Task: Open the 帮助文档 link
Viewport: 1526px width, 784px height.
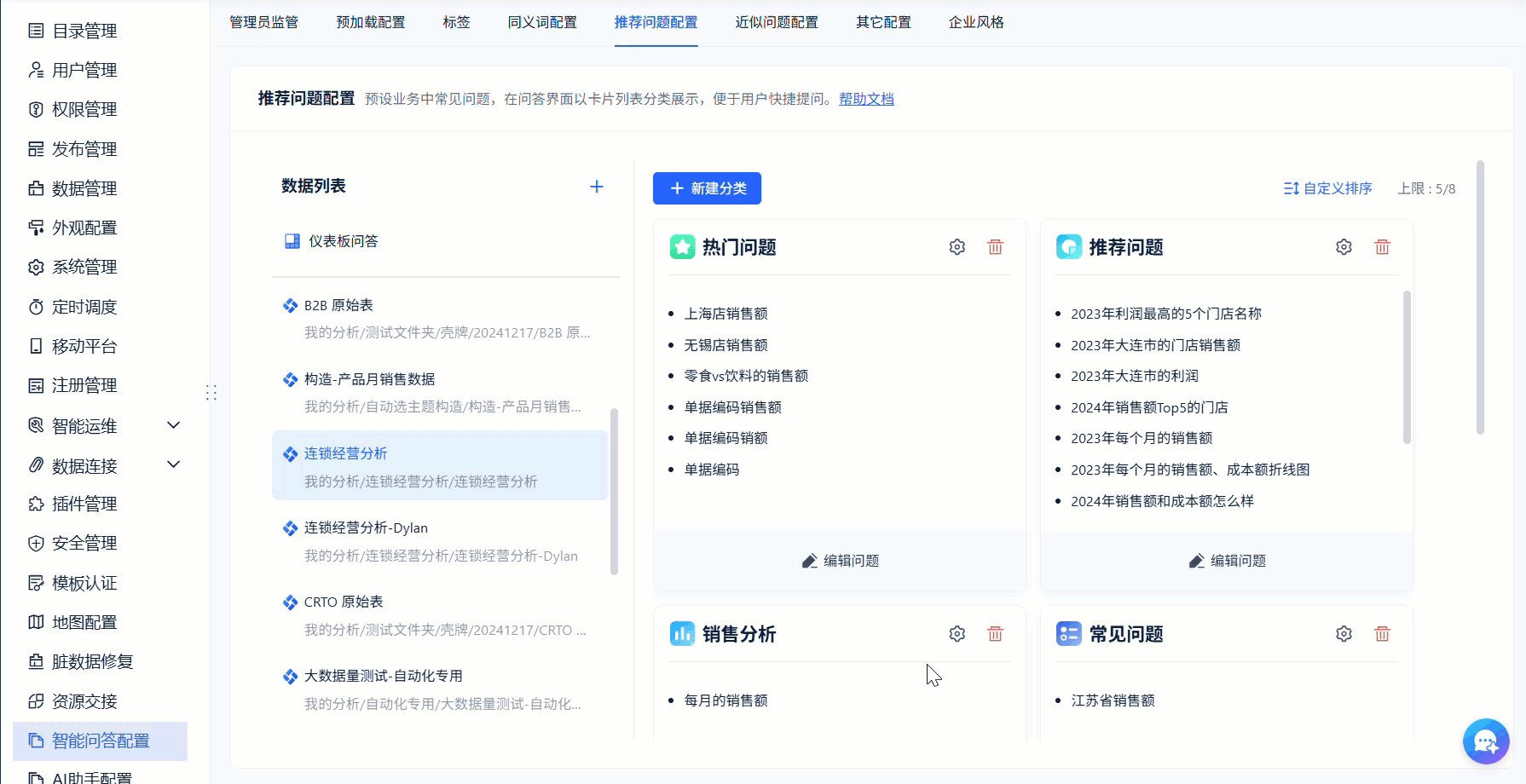Action: coord(866,99)
